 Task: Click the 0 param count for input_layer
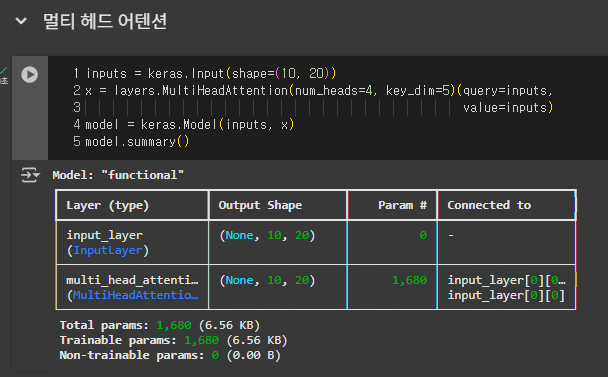[x=423, y=235]
